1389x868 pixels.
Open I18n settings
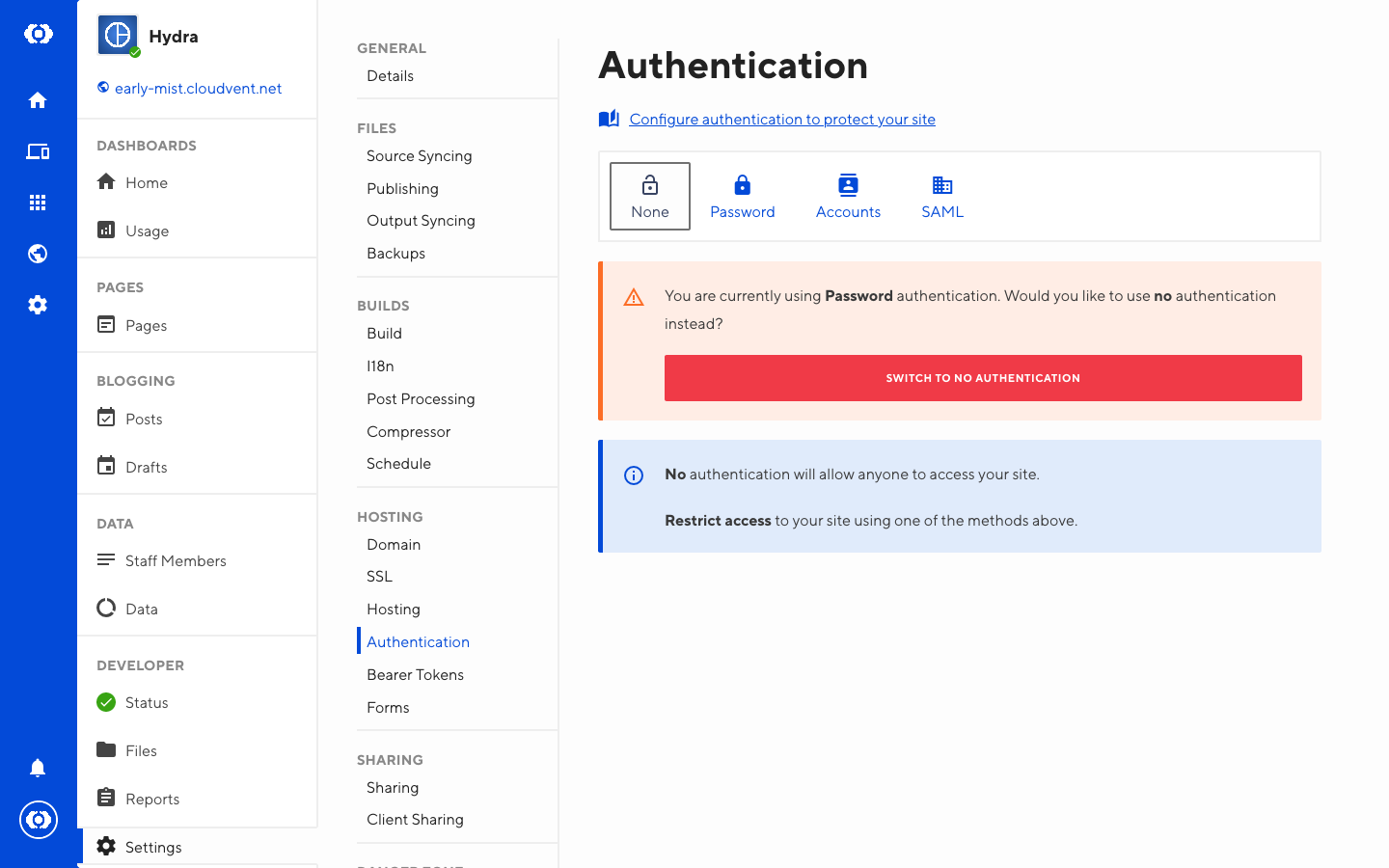click(x=380, y=366)
